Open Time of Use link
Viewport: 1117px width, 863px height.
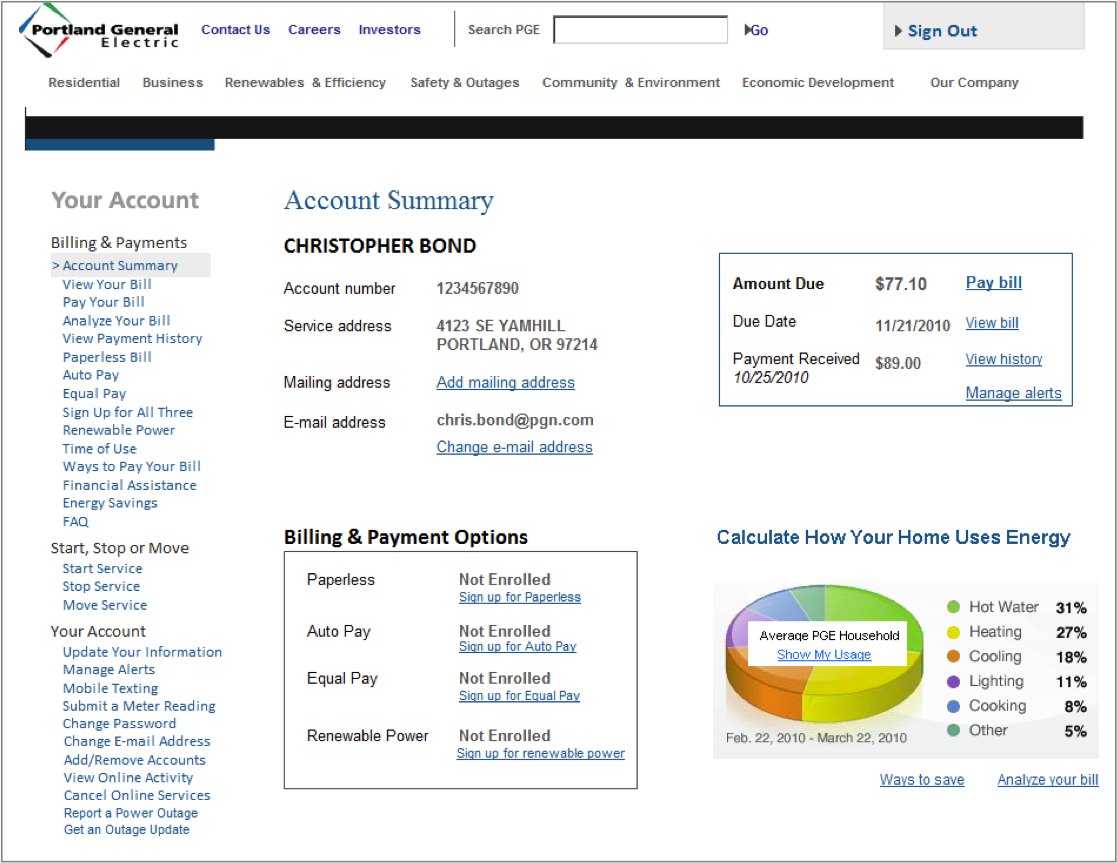tap(99, 449)
